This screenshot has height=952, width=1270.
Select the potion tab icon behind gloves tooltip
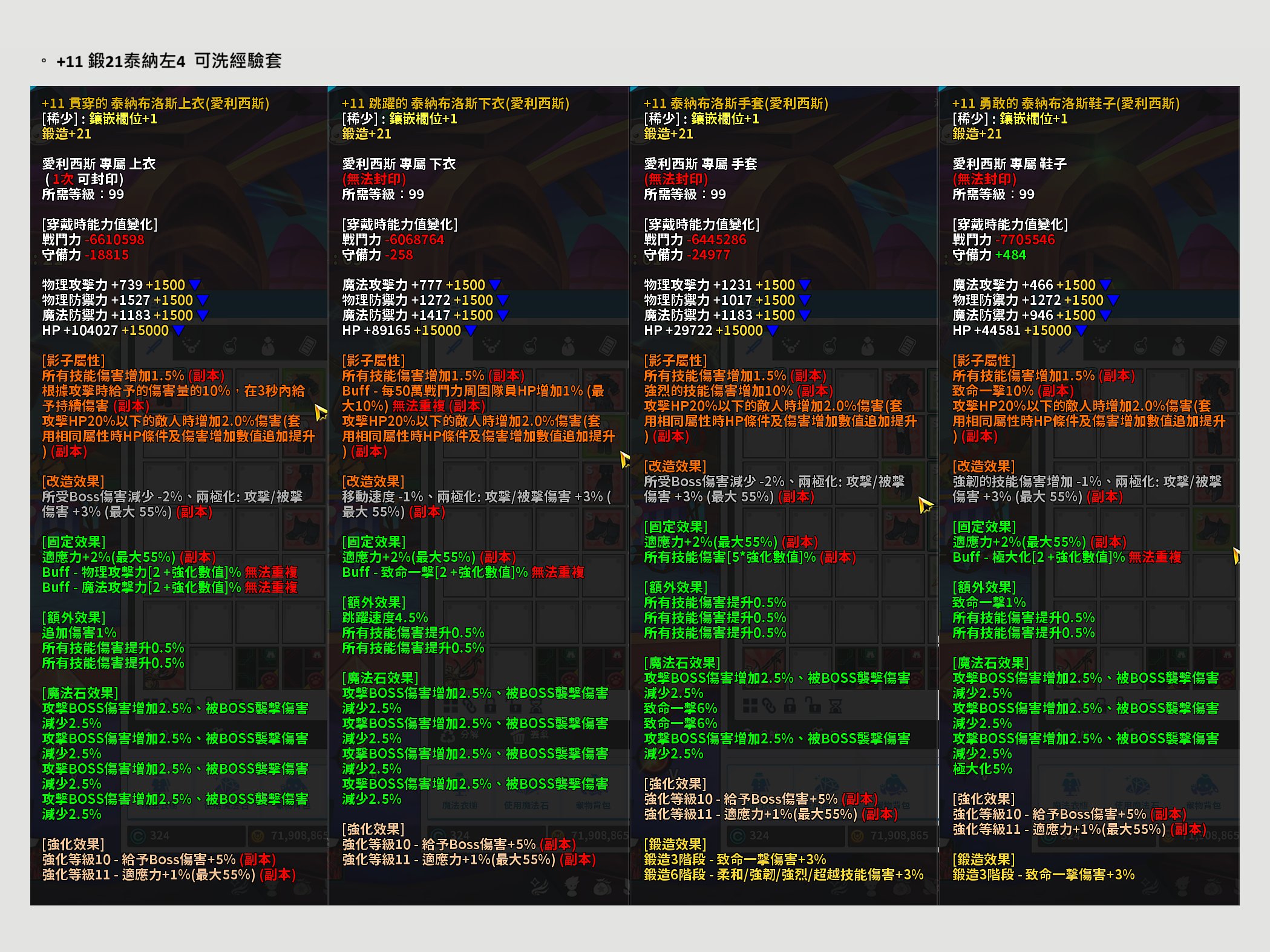(830, 347)
